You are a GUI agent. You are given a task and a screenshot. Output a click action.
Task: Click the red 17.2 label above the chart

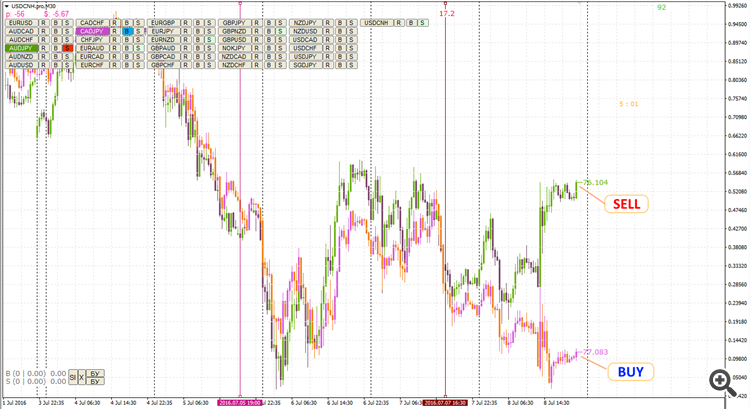tap(447, 14)
